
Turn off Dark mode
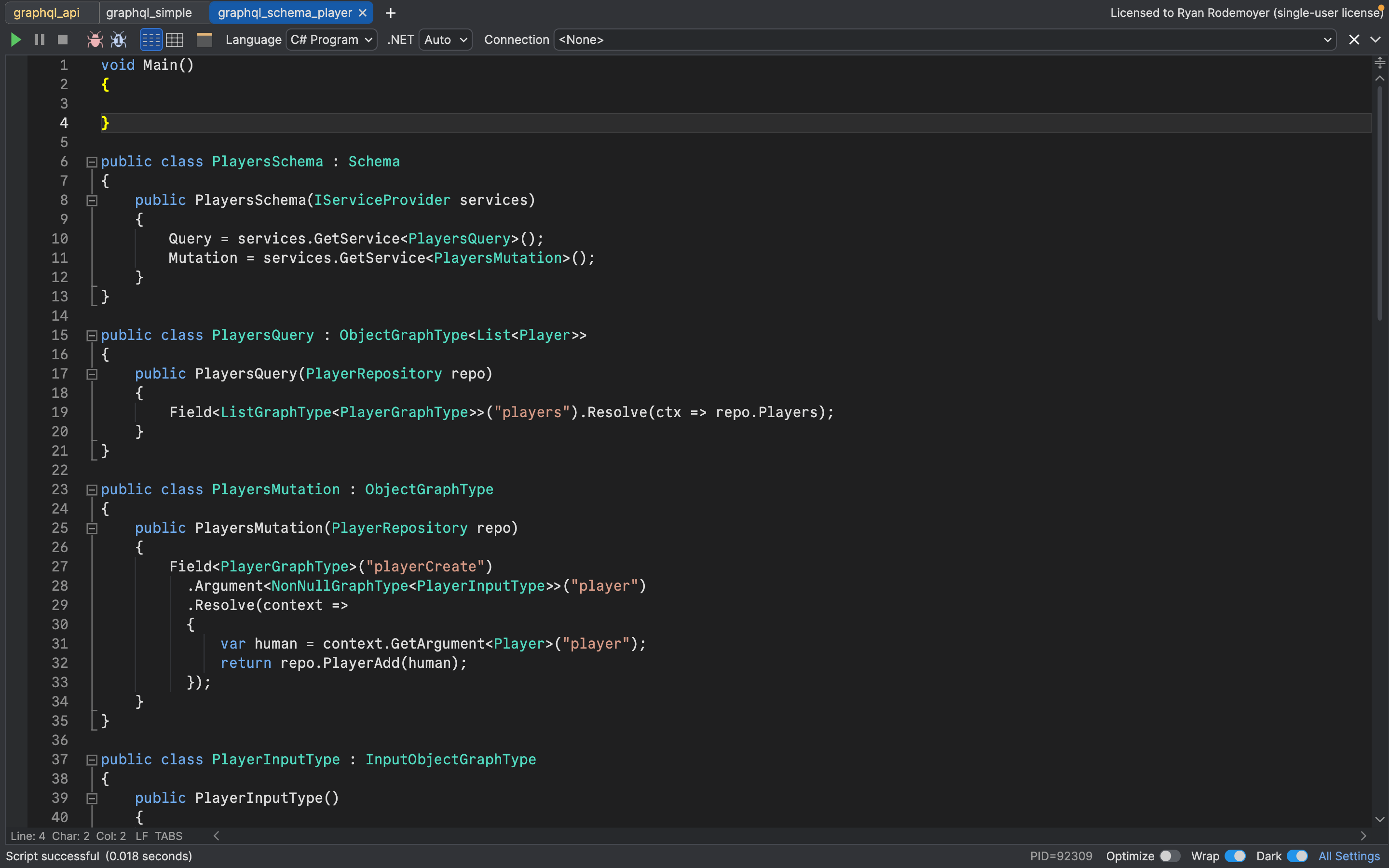point(1296,855)
